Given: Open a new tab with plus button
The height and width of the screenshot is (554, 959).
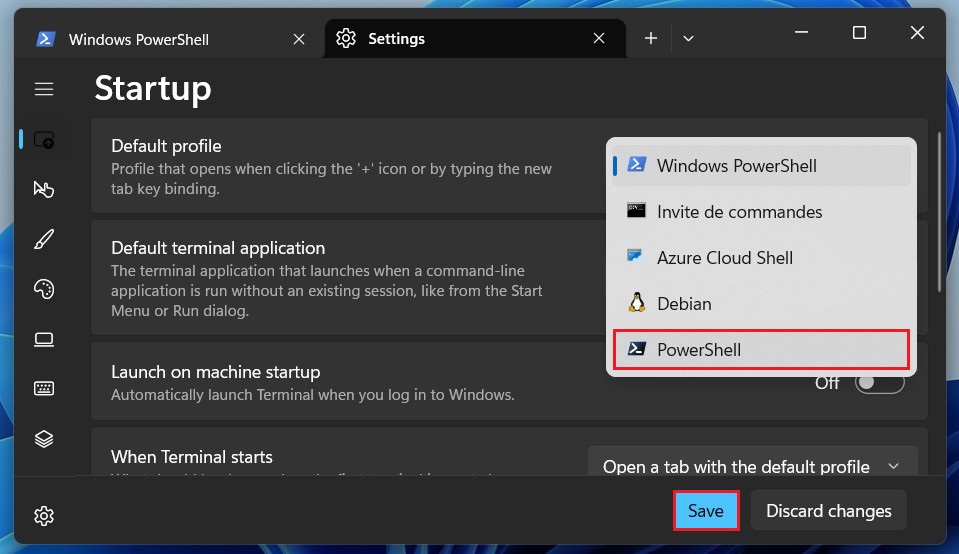Looking at the screenshot, I should (x=651, y=39).
